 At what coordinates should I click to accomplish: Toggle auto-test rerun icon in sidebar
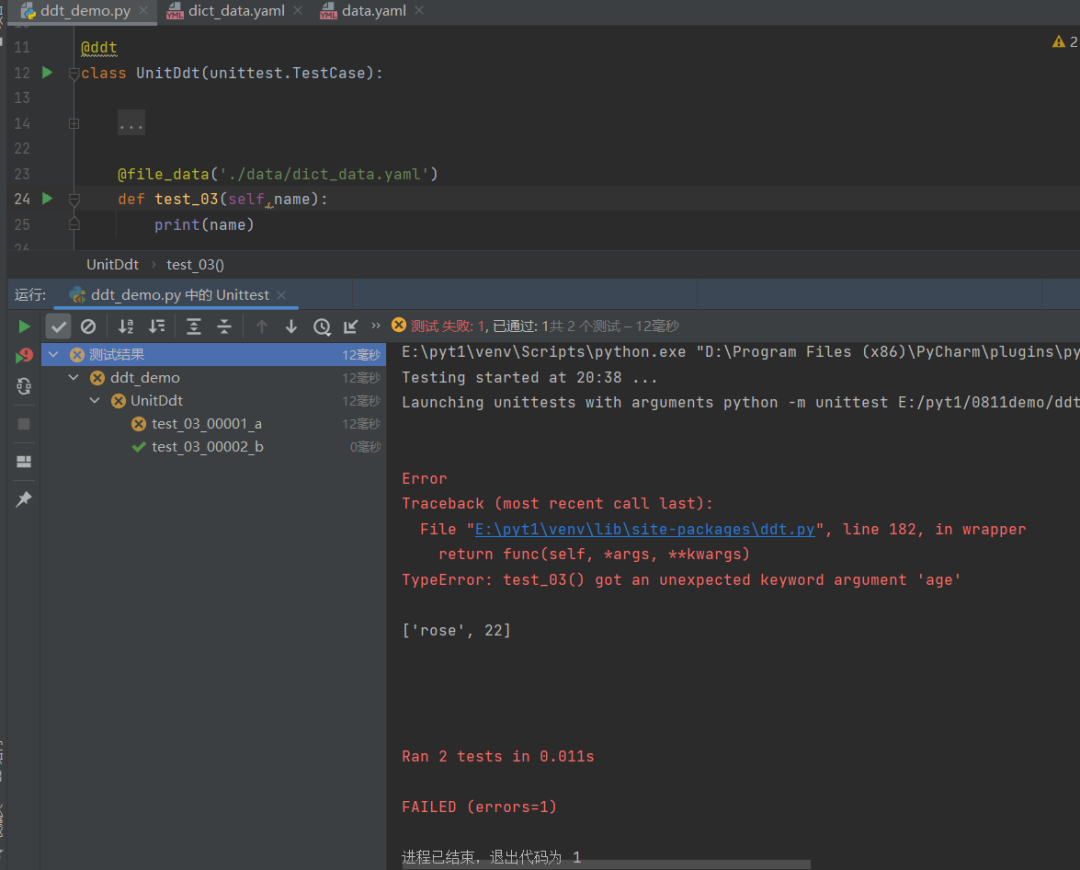tap(24, 386)
